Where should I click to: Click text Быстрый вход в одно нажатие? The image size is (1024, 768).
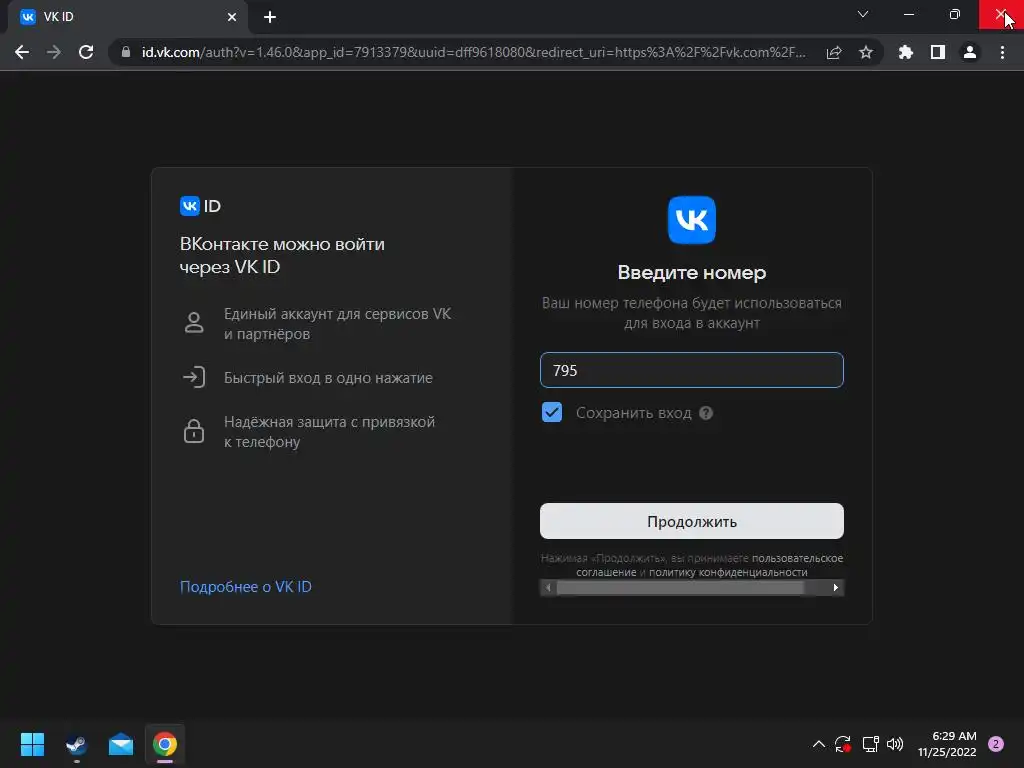328,377
